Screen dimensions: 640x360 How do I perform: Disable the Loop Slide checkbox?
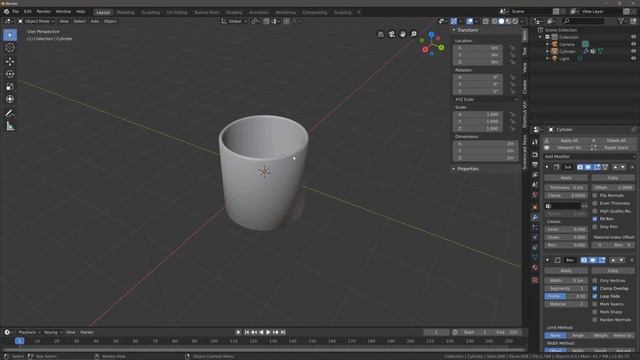click(x=595, y=296)
